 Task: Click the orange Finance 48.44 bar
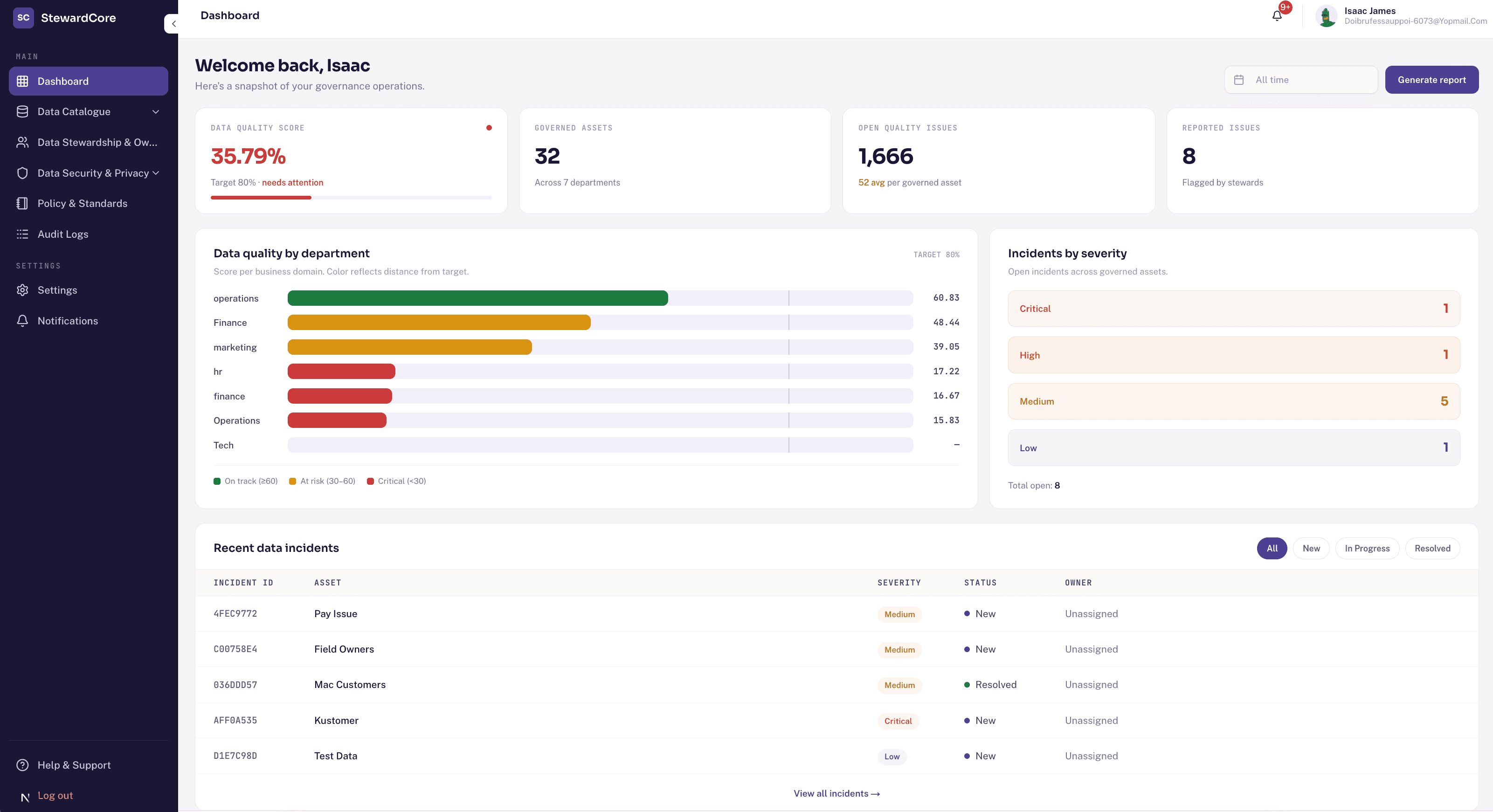click(x=439, y=323)
